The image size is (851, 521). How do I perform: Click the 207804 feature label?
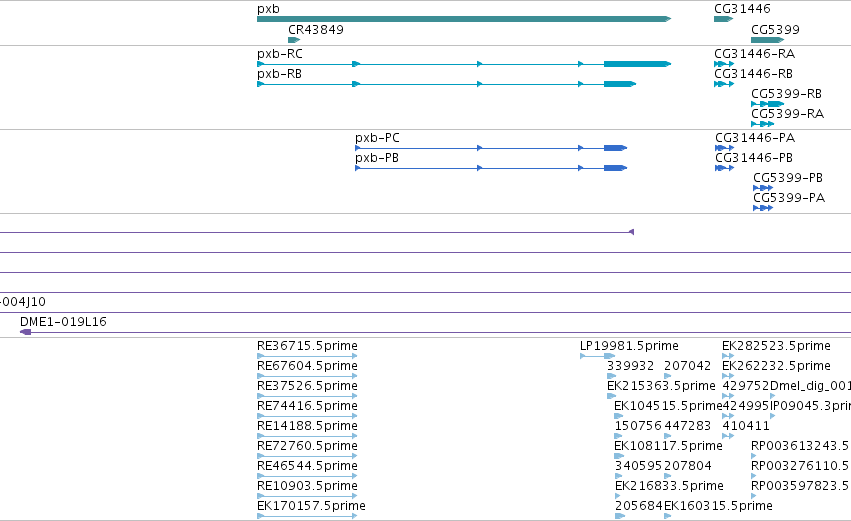click(687, 466)
